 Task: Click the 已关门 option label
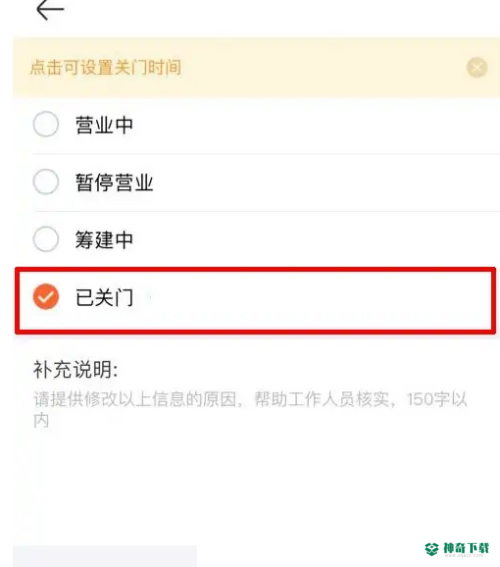[x=104, y=298]
